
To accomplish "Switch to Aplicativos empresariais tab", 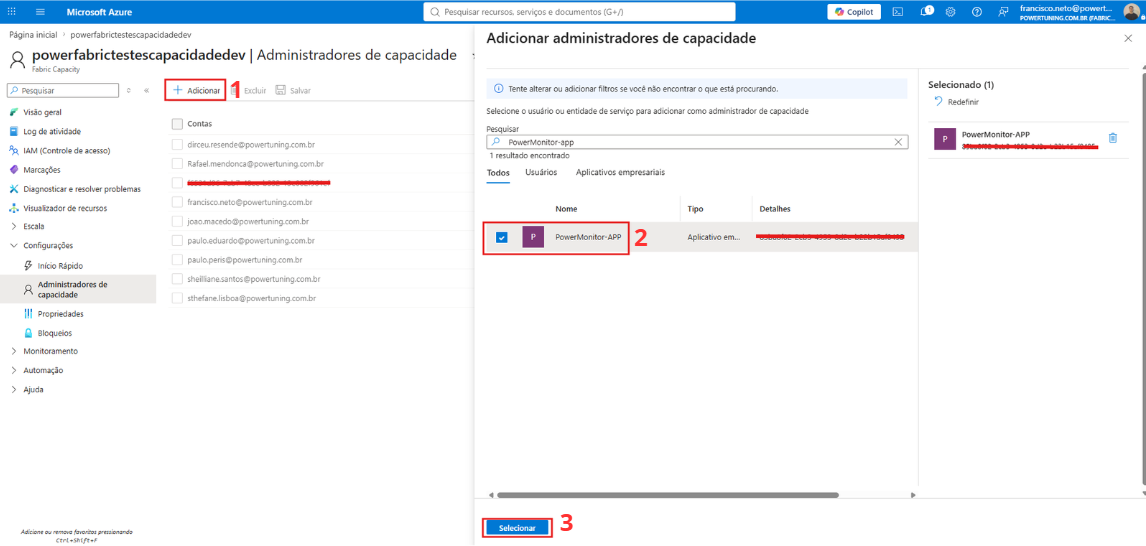I will coord(621,172).
